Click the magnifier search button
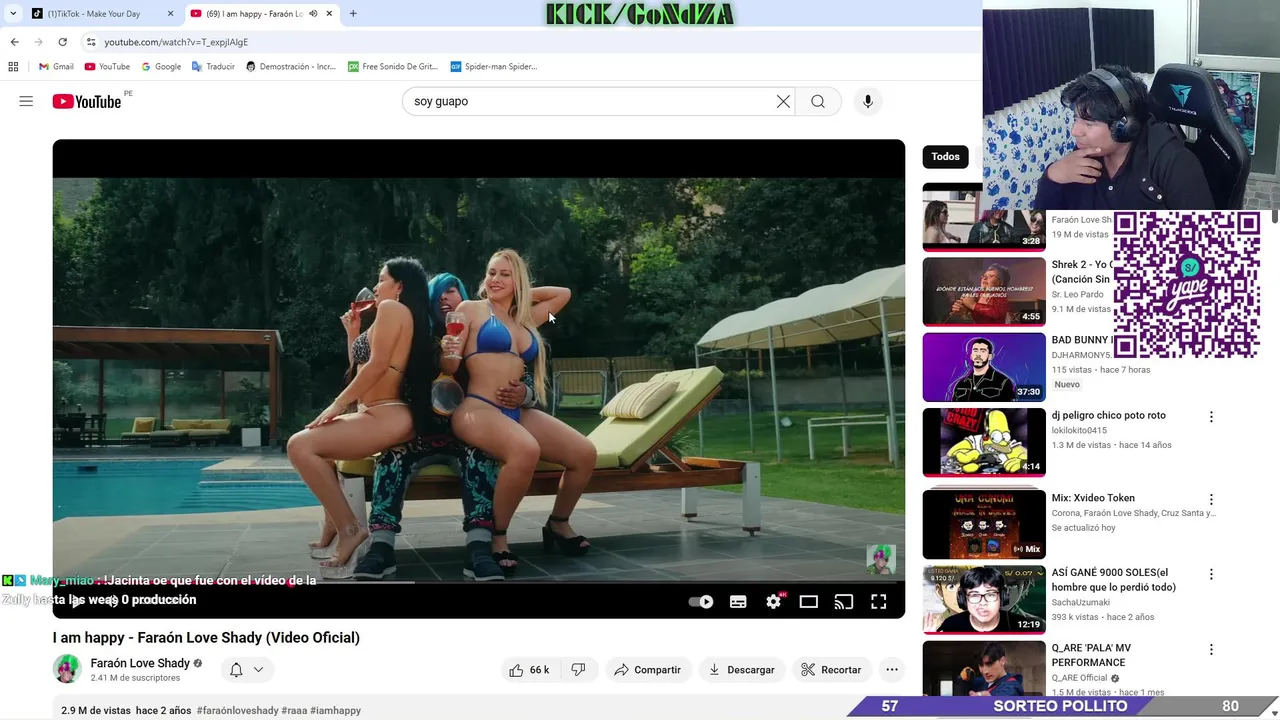 [818, 101]
